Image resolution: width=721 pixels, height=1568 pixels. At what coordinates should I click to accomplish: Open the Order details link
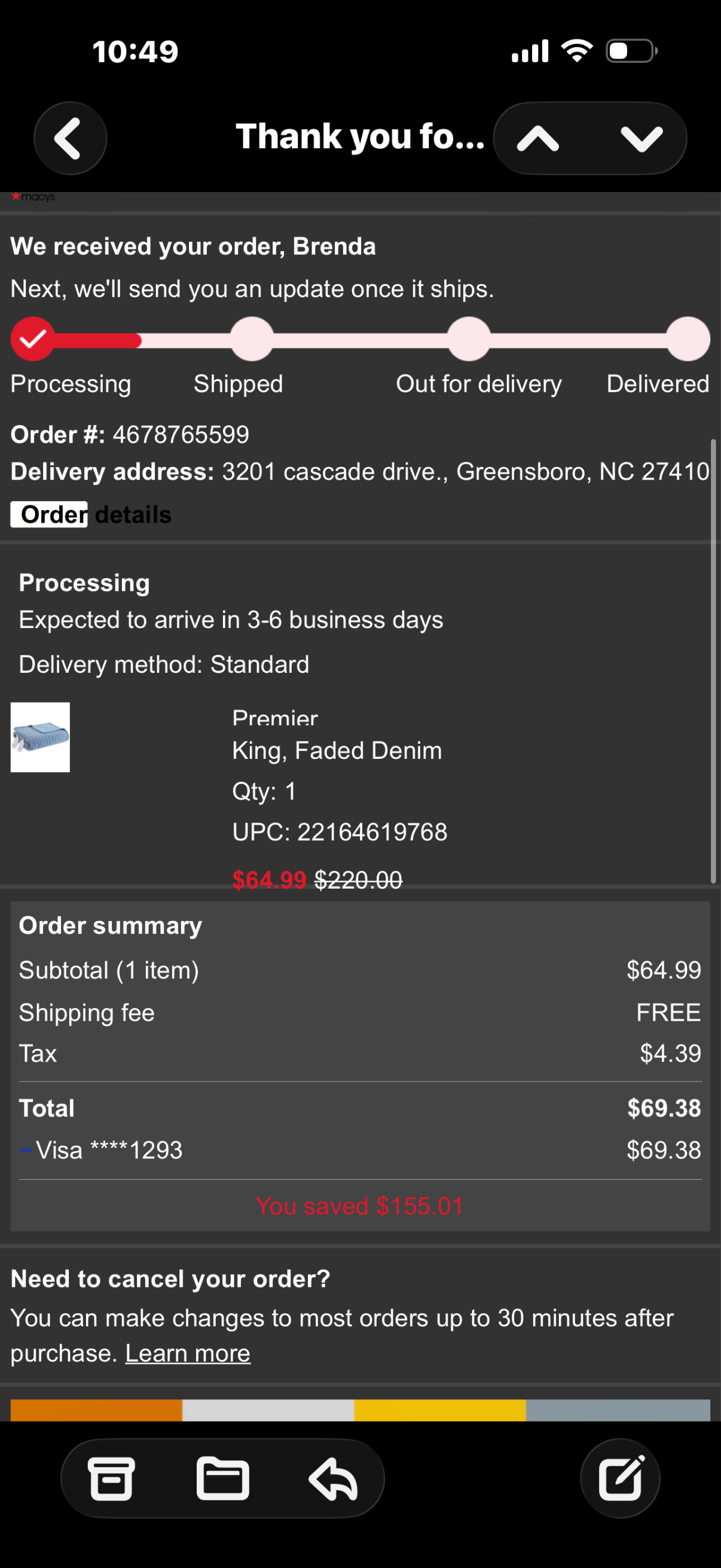click(91, 514)
